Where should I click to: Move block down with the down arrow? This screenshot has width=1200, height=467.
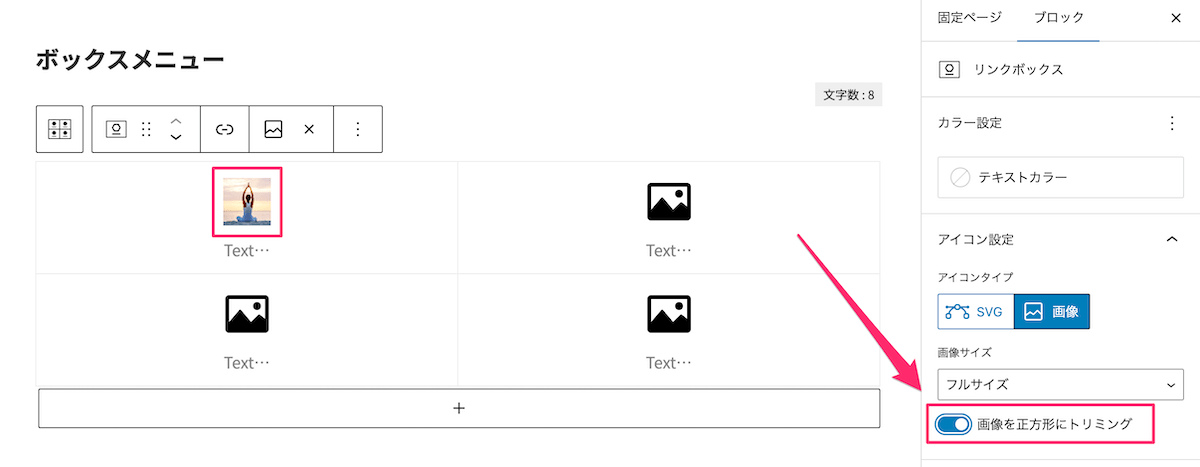[176, 138]
